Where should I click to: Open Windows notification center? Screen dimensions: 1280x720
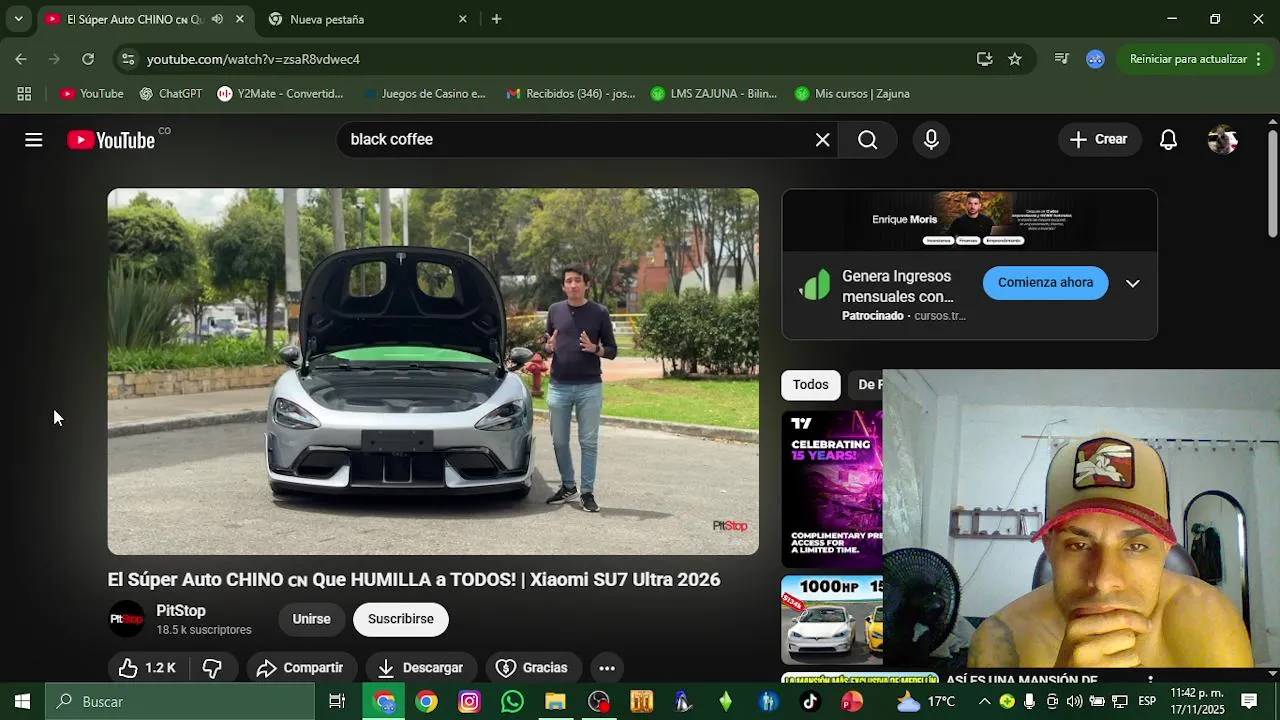click(1249, 702)
